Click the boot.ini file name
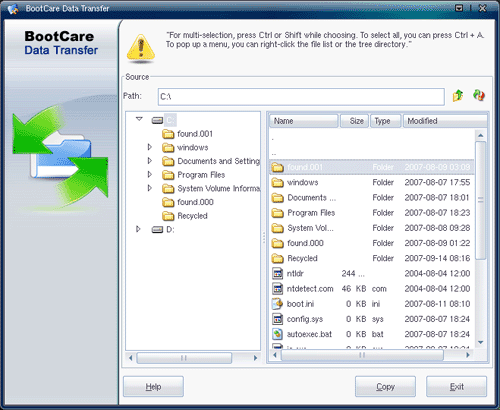Viewport: 500px width, 410px height. [x=300, y=304]
